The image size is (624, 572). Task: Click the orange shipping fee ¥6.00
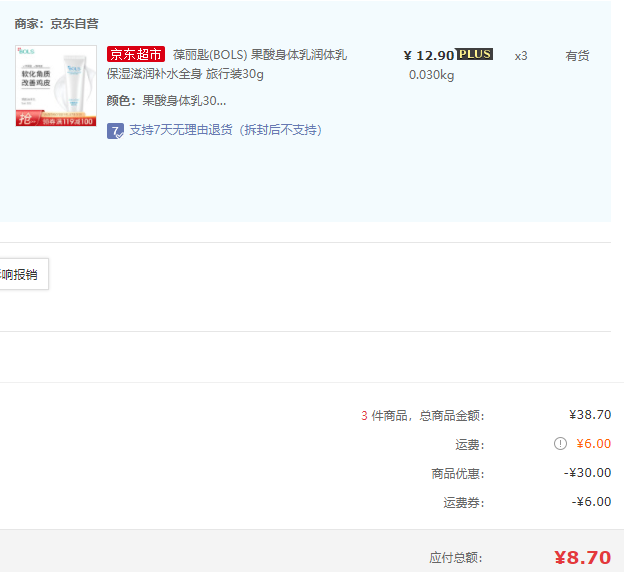click(x=593, y=443)
